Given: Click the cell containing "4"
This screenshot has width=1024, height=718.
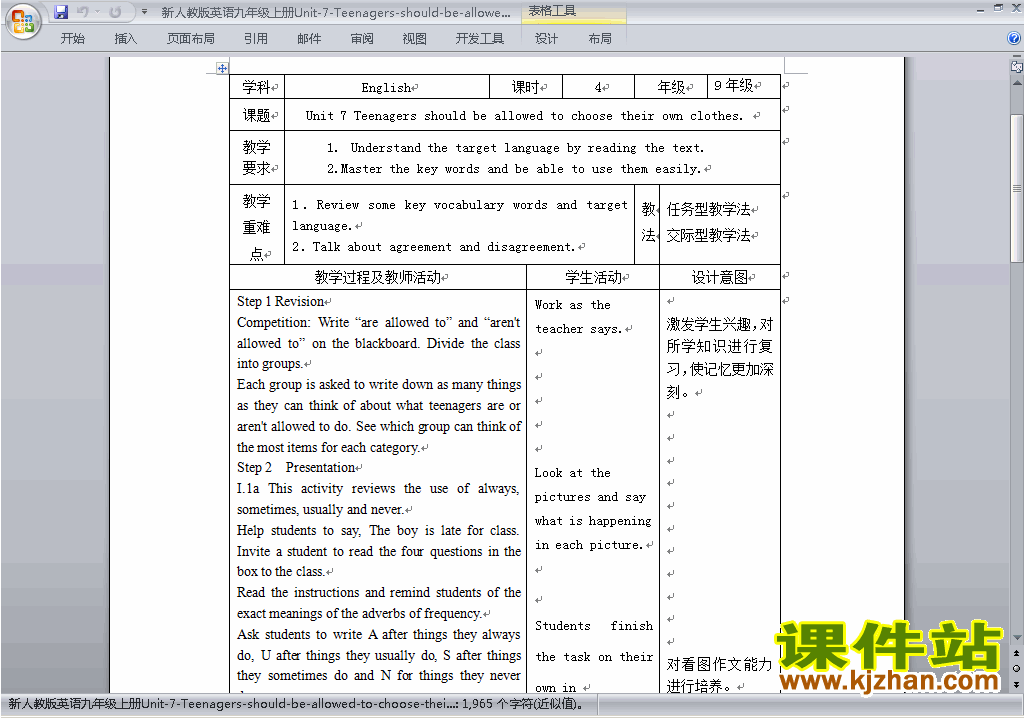Looking at the screenshot, I should (x=598, y=87).
